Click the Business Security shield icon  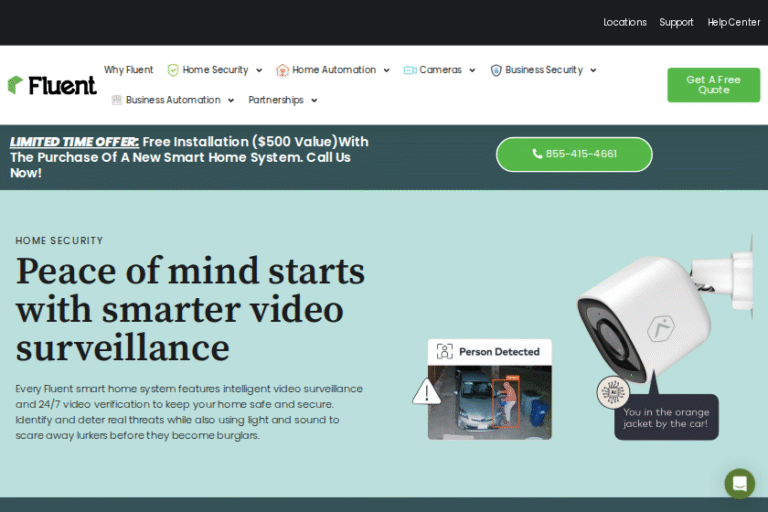click(x=496, y=70)
